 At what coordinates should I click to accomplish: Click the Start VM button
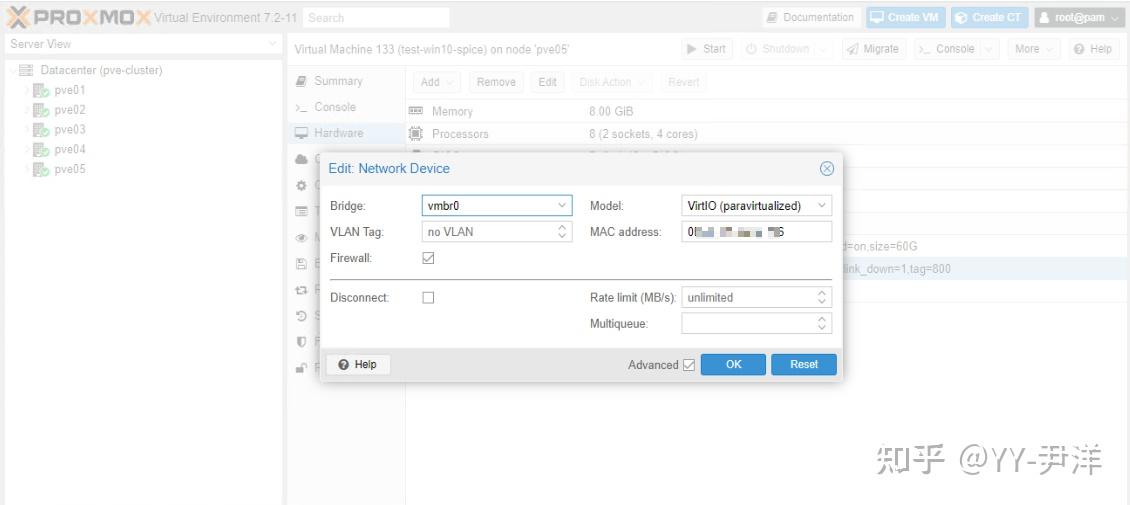click(x=706, y=49)
